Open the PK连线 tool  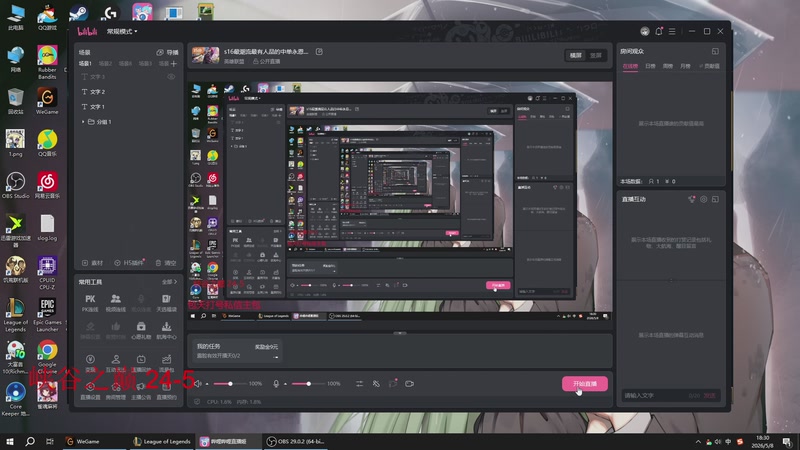point(90,303)
